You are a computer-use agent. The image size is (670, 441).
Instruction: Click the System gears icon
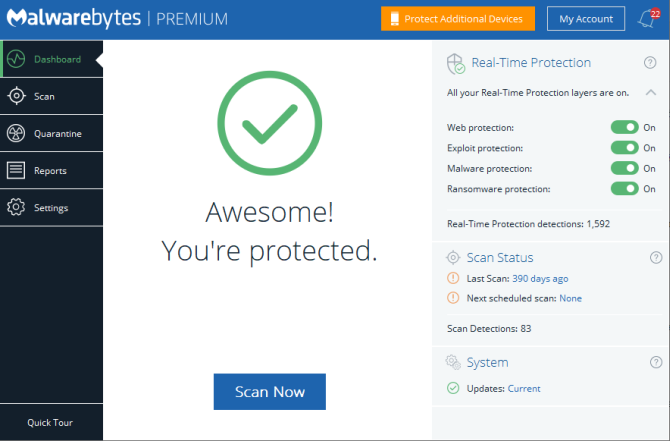pos(454,362)
